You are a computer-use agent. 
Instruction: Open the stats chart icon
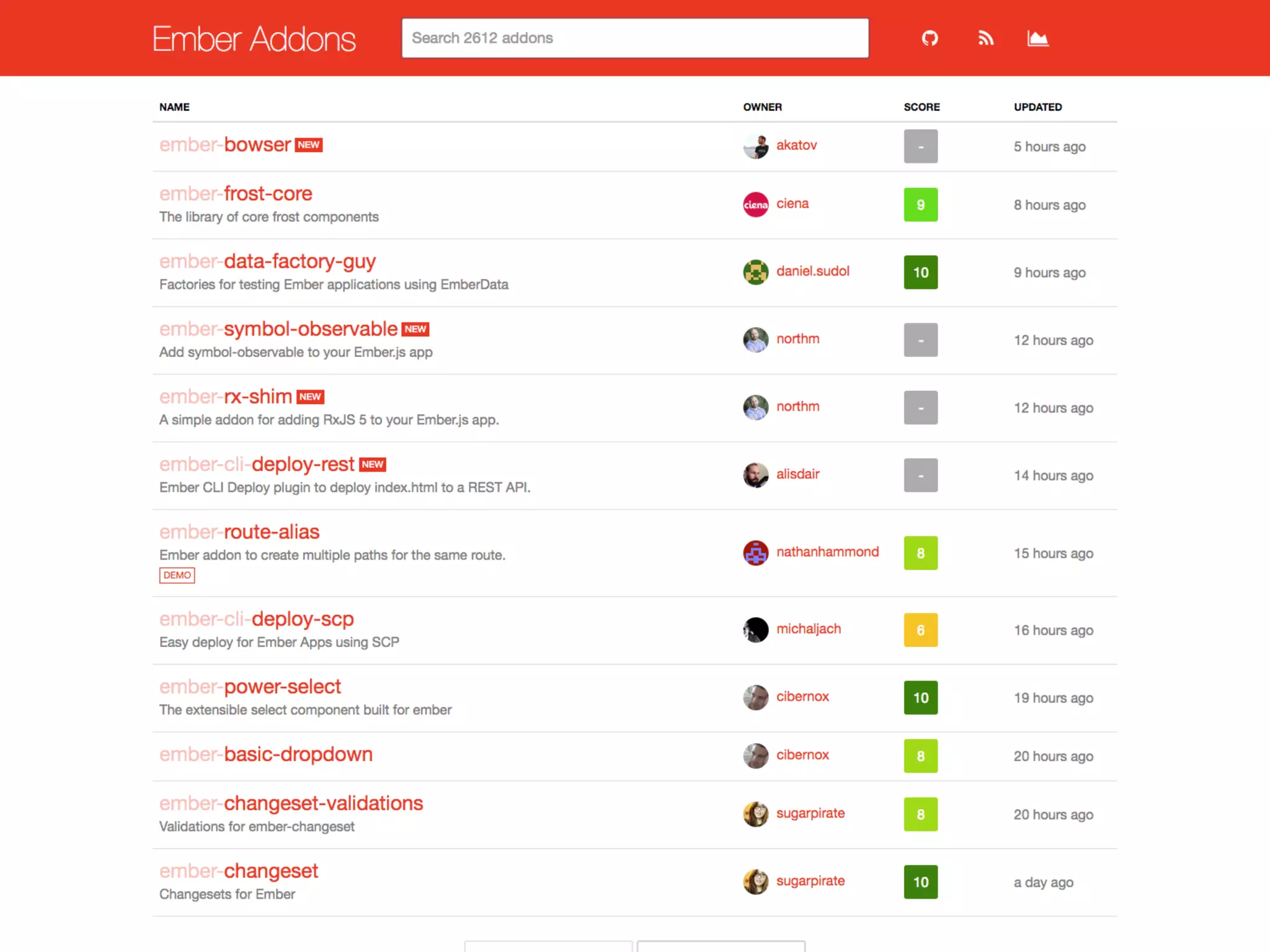click(x=1037, y=38)
